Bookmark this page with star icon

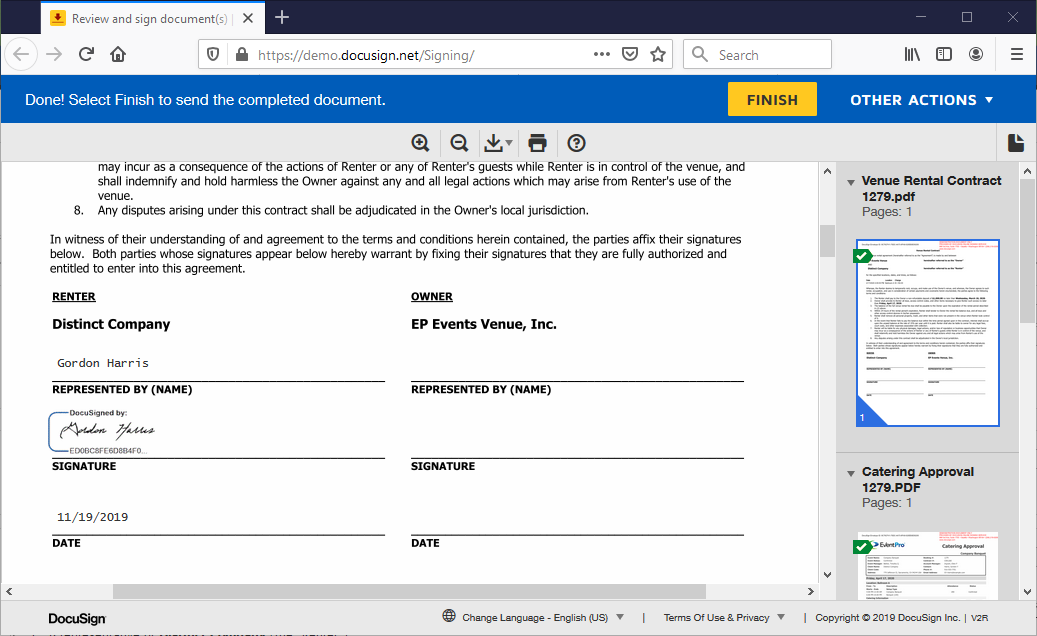tap(657, 54)
